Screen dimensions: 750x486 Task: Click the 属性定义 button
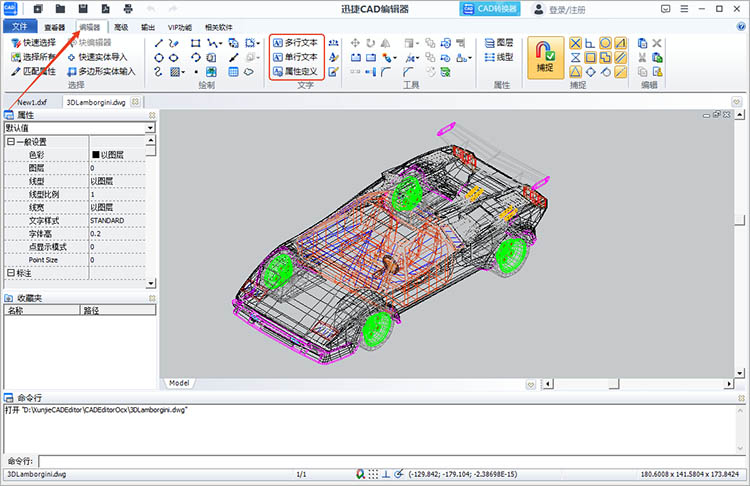(x=295, y=72)
